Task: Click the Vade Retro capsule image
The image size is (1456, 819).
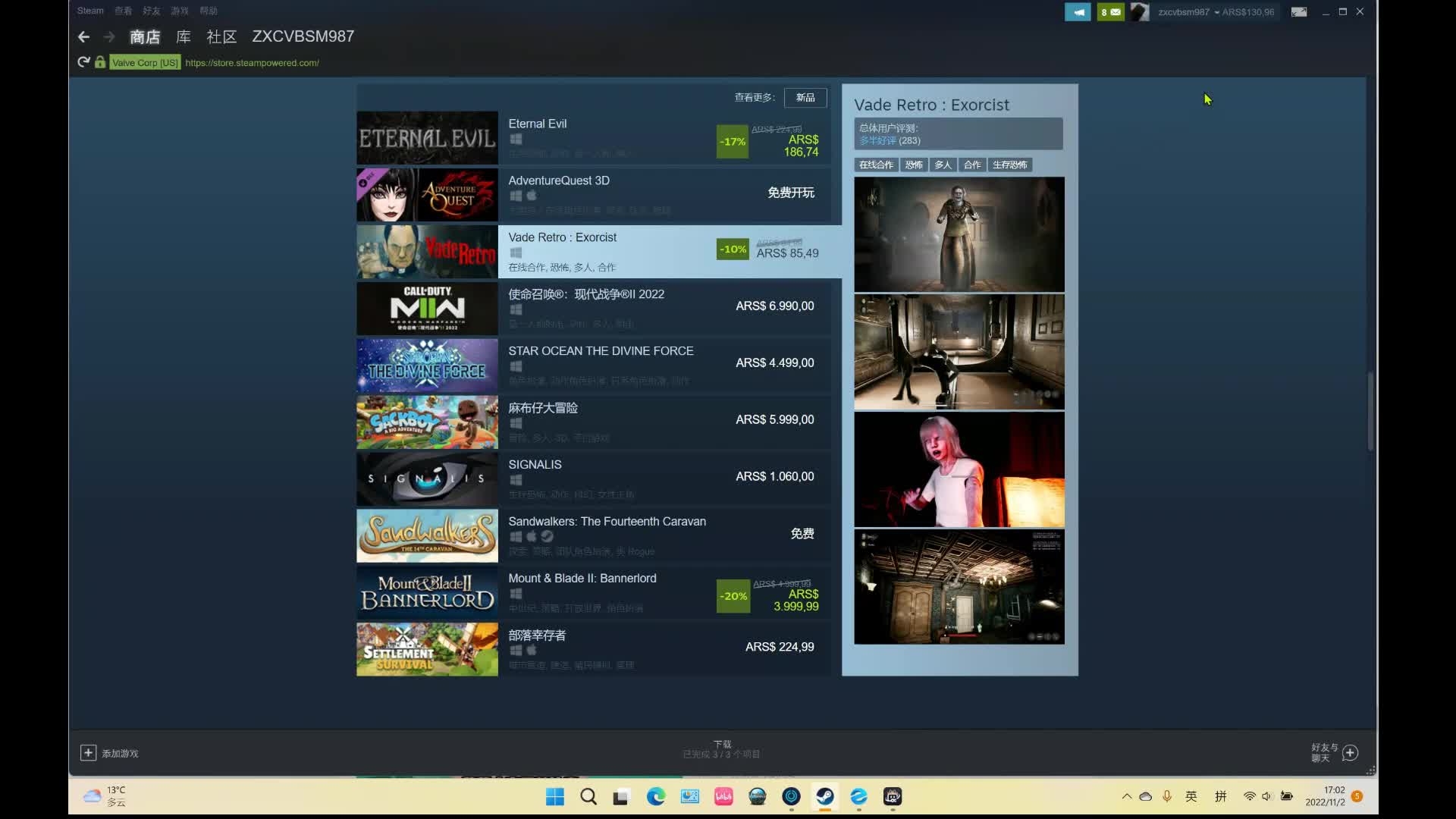Action: point(427,252)
